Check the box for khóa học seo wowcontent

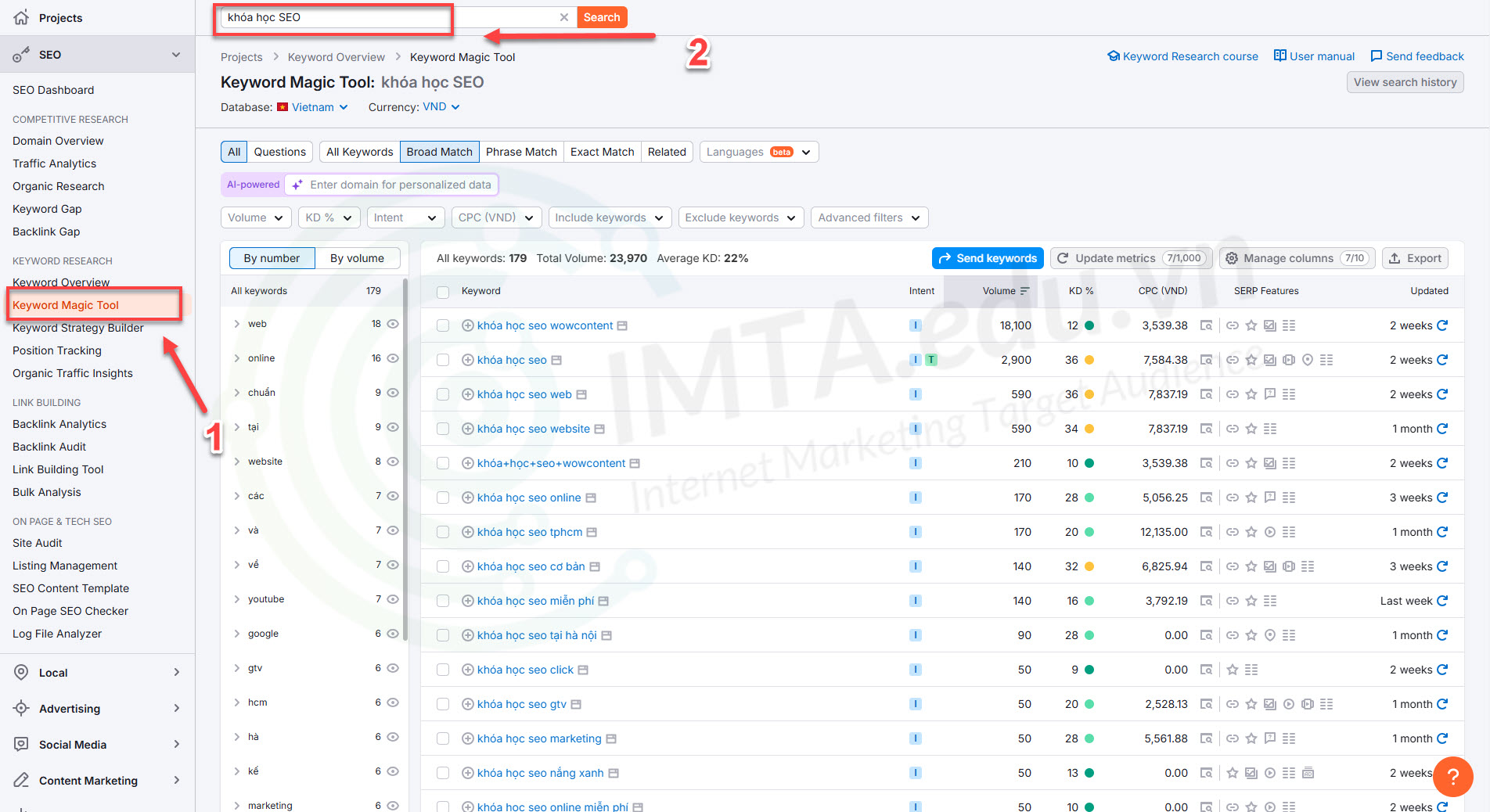(443, 325)
